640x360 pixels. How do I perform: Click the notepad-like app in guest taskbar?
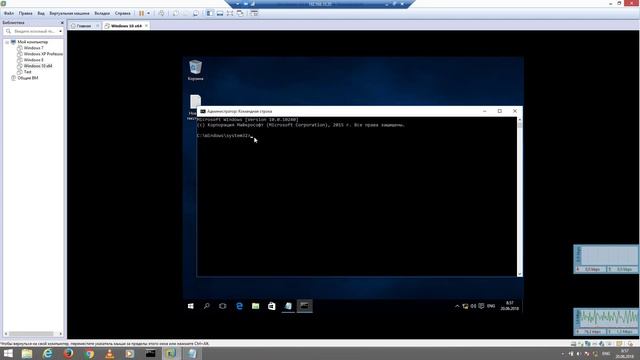pos(288,306)
